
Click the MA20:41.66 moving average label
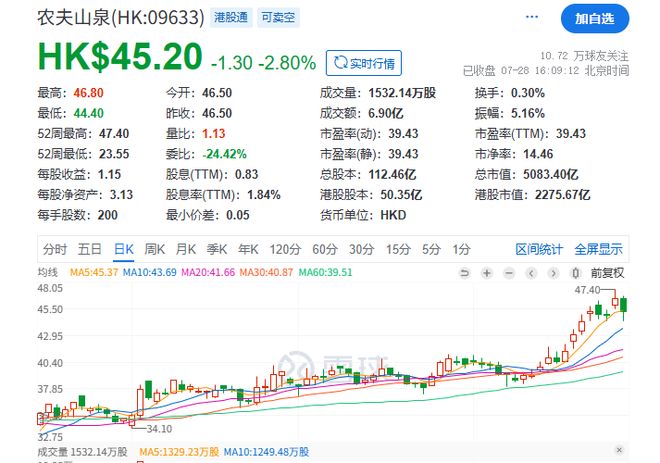coord(208,272)
